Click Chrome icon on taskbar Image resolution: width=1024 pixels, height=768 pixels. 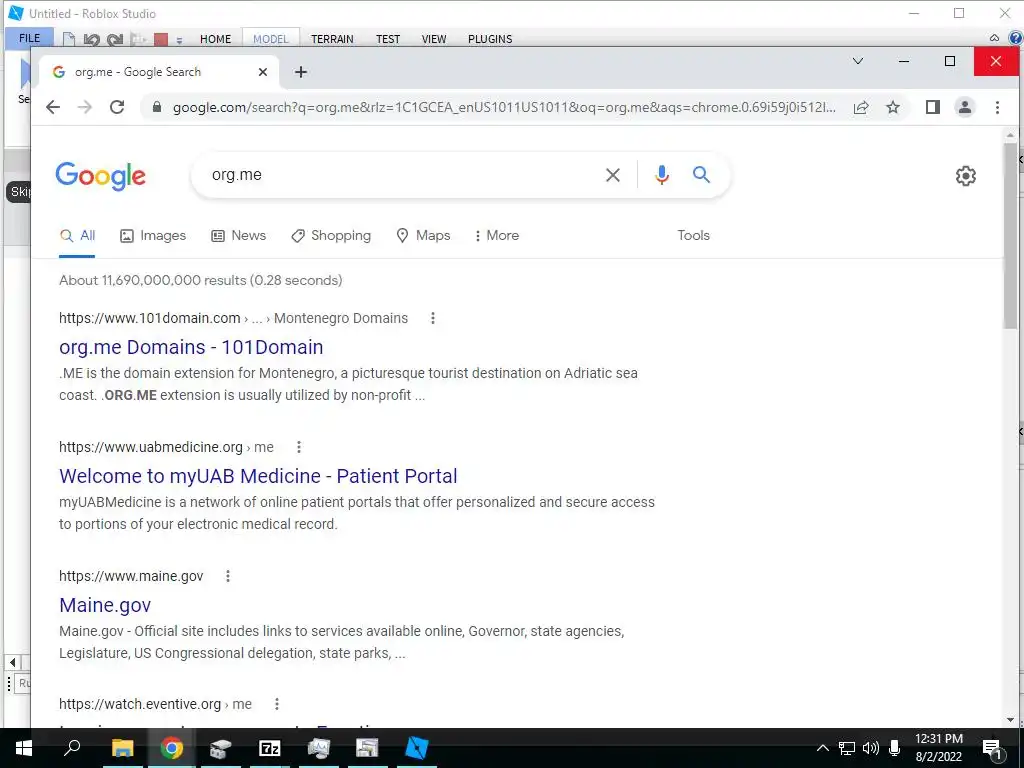(172, 748)
